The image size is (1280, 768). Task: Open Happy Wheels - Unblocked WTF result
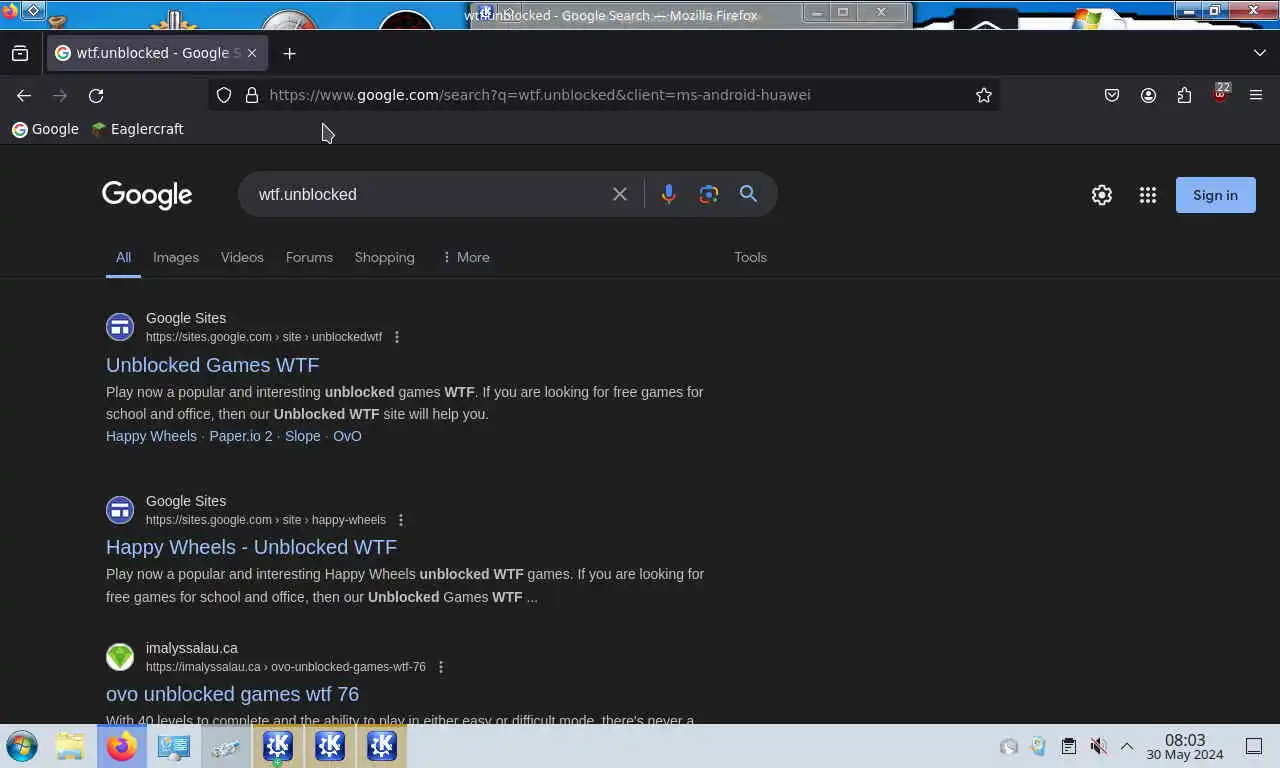pyautogui.click(x=251, y=547)
